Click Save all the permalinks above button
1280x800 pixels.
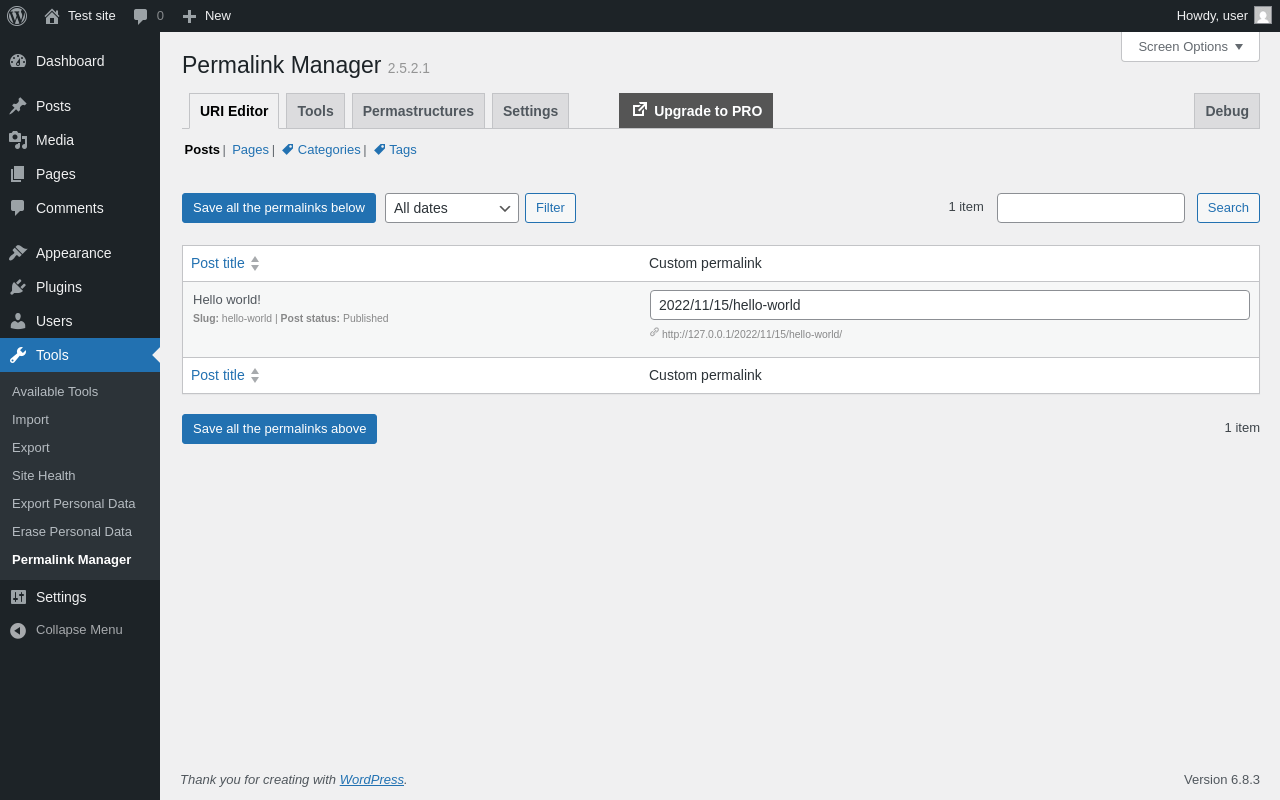pyautogui.click(x=279, y=429)
